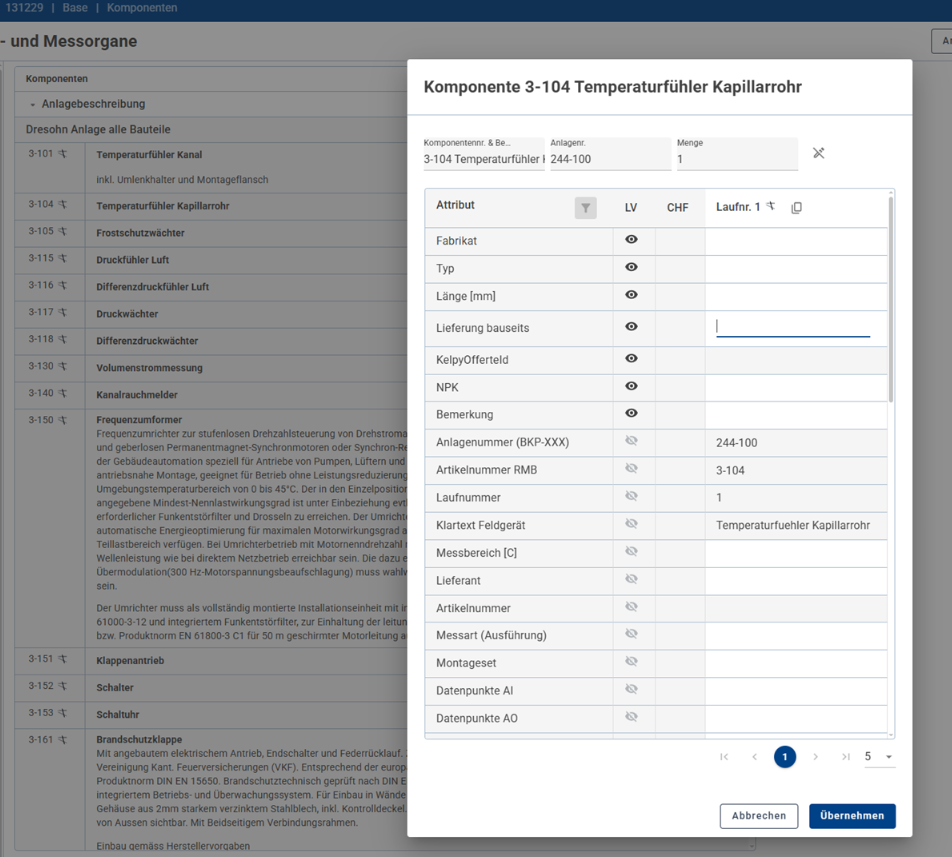The image size is (952, 857).
Task: Click the previous page arrow in pagination
Action: (x=755, y=757)
